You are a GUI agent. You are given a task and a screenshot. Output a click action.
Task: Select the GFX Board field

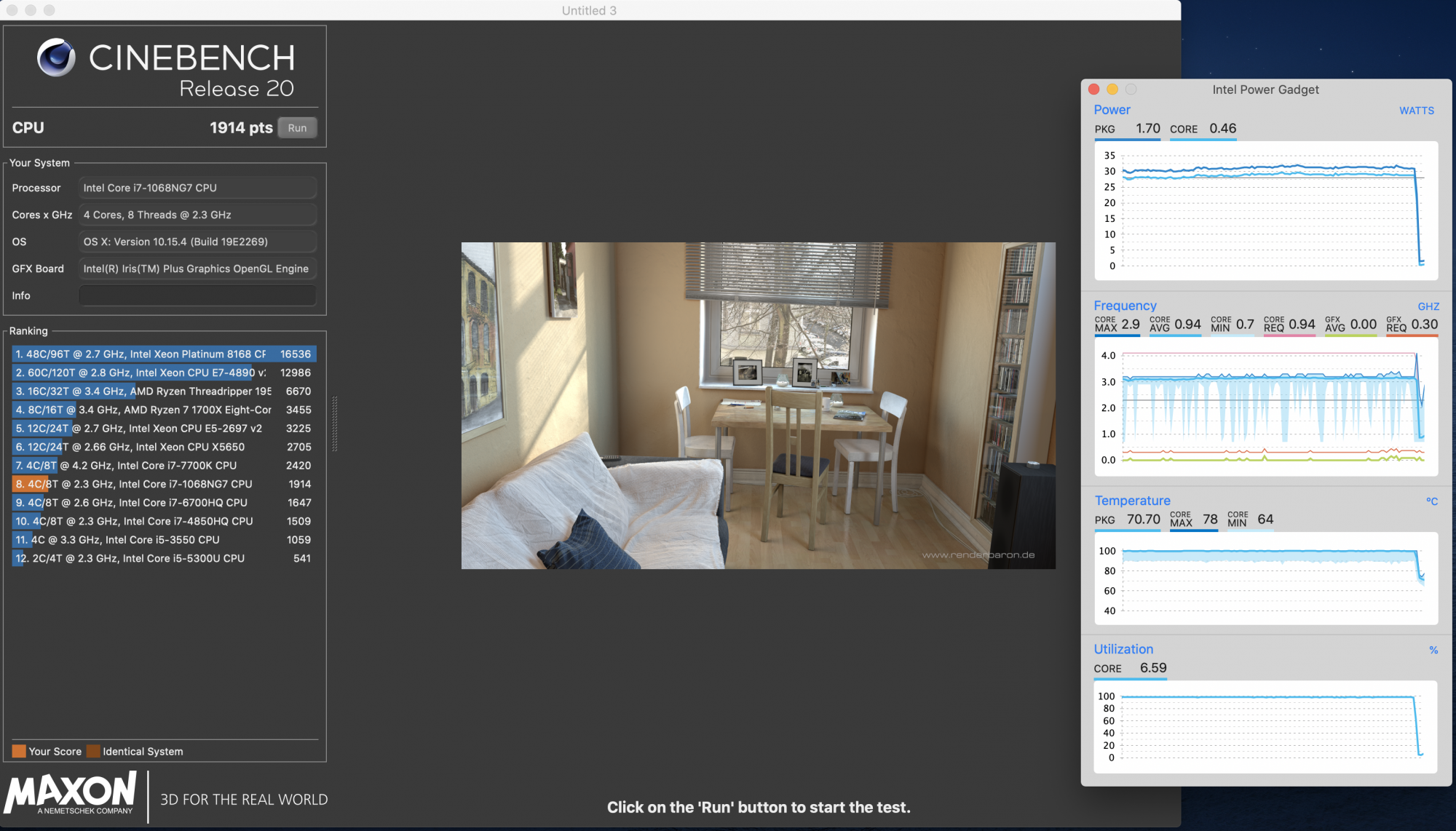(x=197, y=269)
